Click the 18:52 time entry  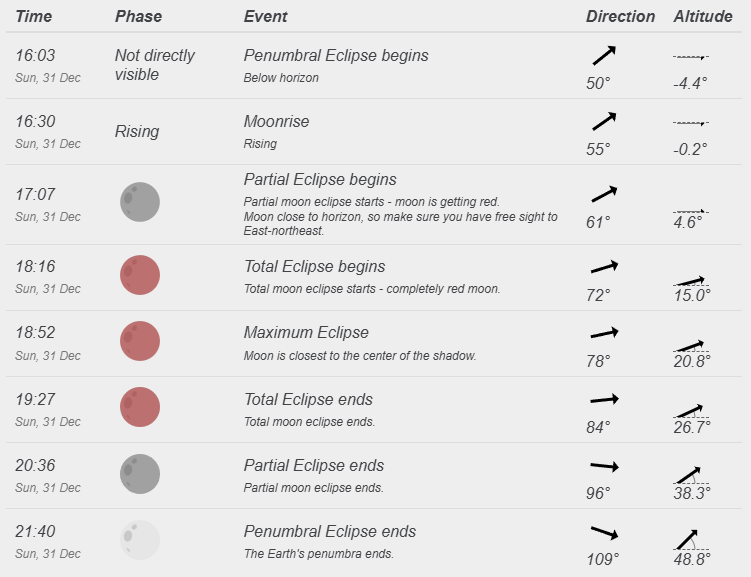[x=35, y=332]
